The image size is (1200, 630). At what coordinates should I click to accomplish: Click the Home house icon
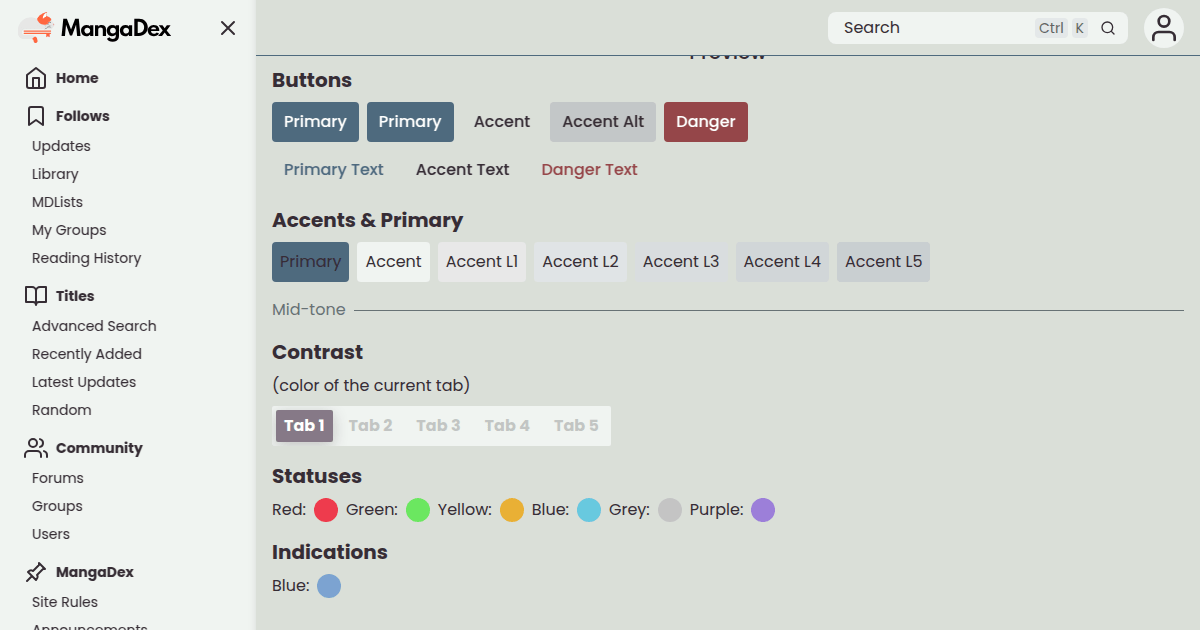pyautogui.click(x=36, y=78)
